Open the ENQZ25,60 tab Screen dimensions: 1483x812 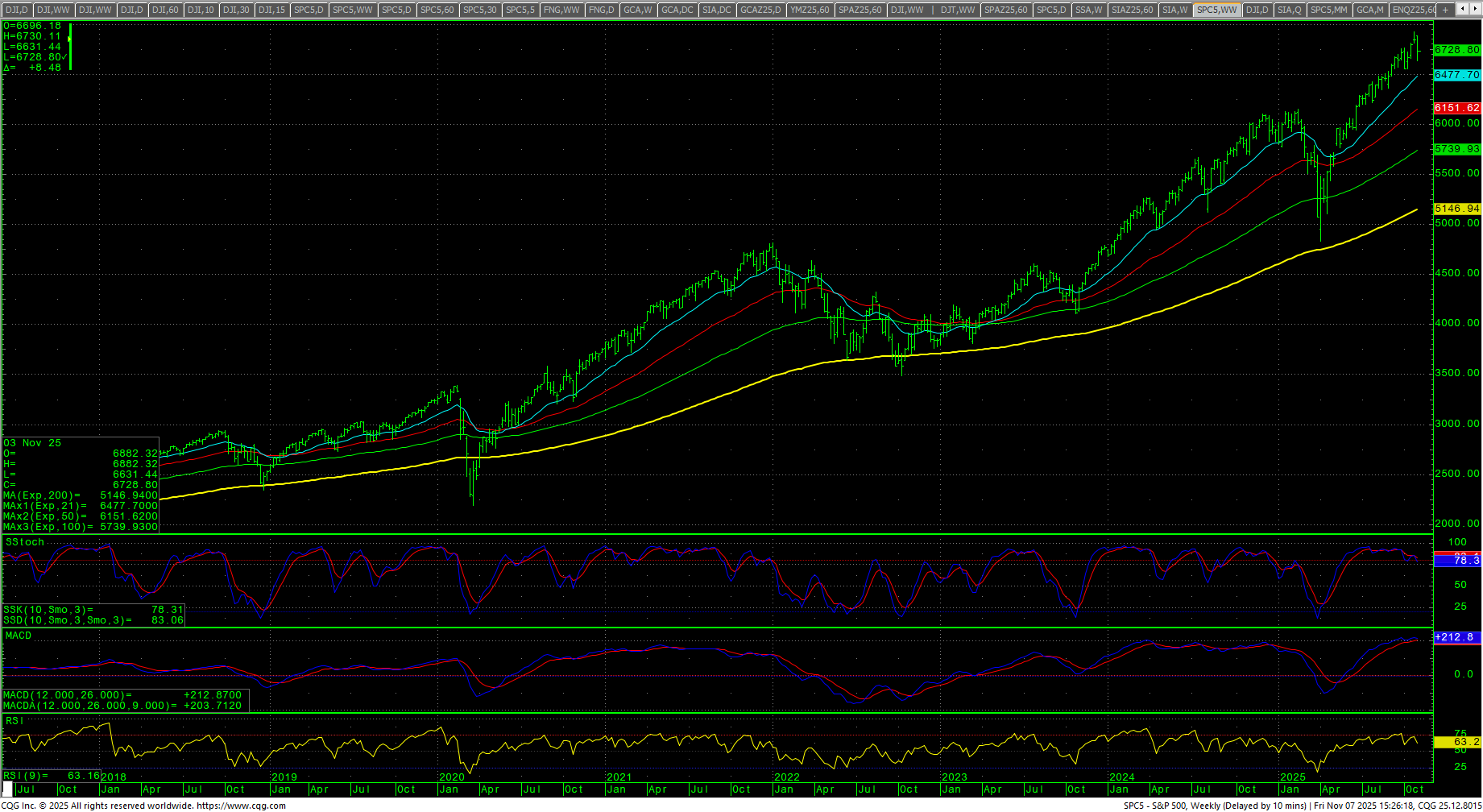click(x=1414, y=10)
